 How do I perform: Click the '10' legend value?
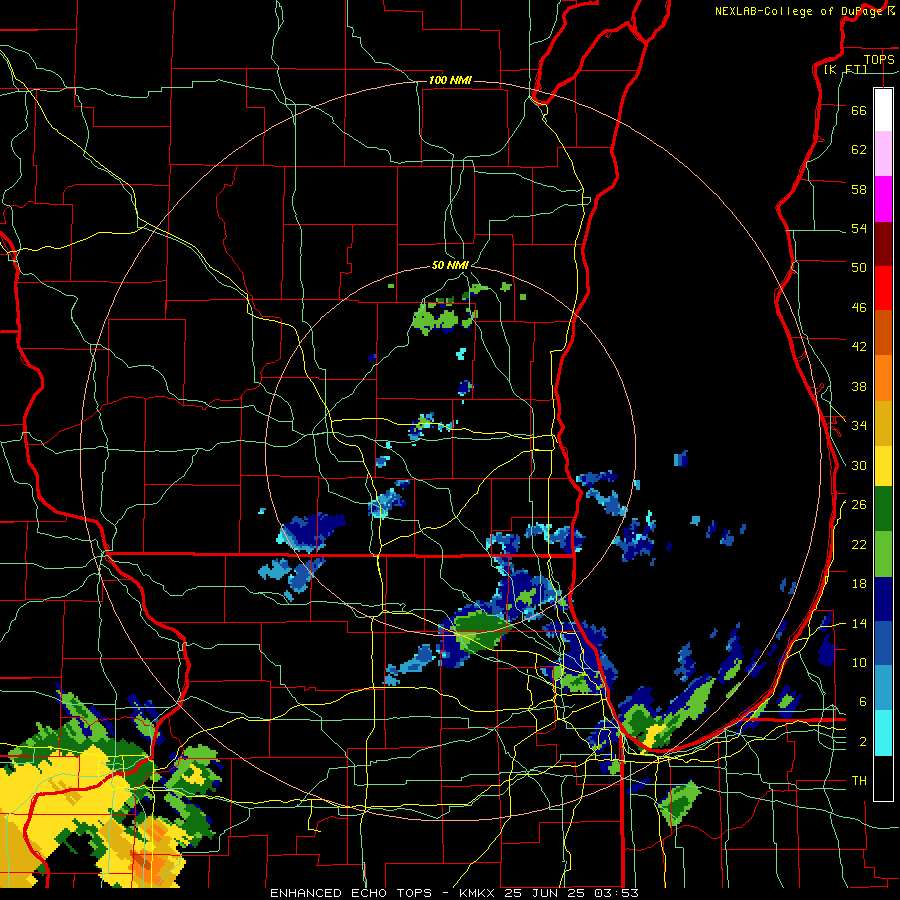coord(859,663)
